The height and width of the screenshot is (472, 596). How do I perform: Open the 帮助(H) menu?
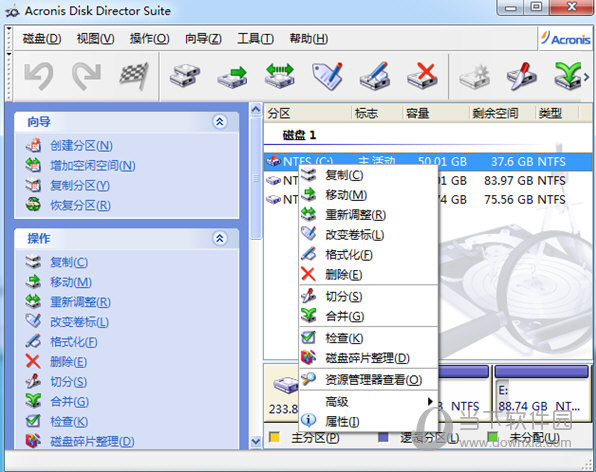(308, 38)
